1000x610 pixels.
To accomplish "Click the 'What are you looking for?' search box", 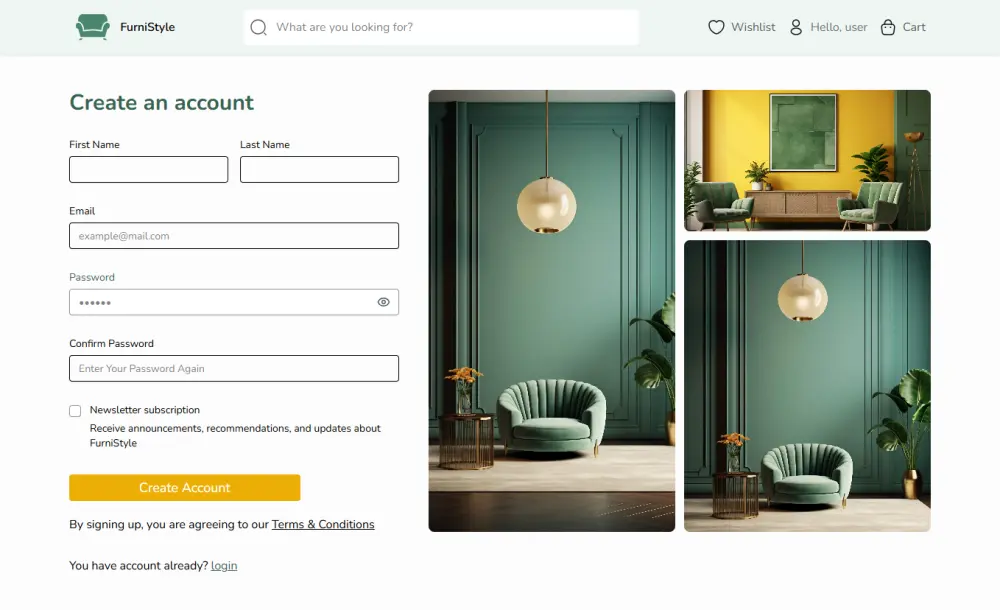I will coord(441,27).
